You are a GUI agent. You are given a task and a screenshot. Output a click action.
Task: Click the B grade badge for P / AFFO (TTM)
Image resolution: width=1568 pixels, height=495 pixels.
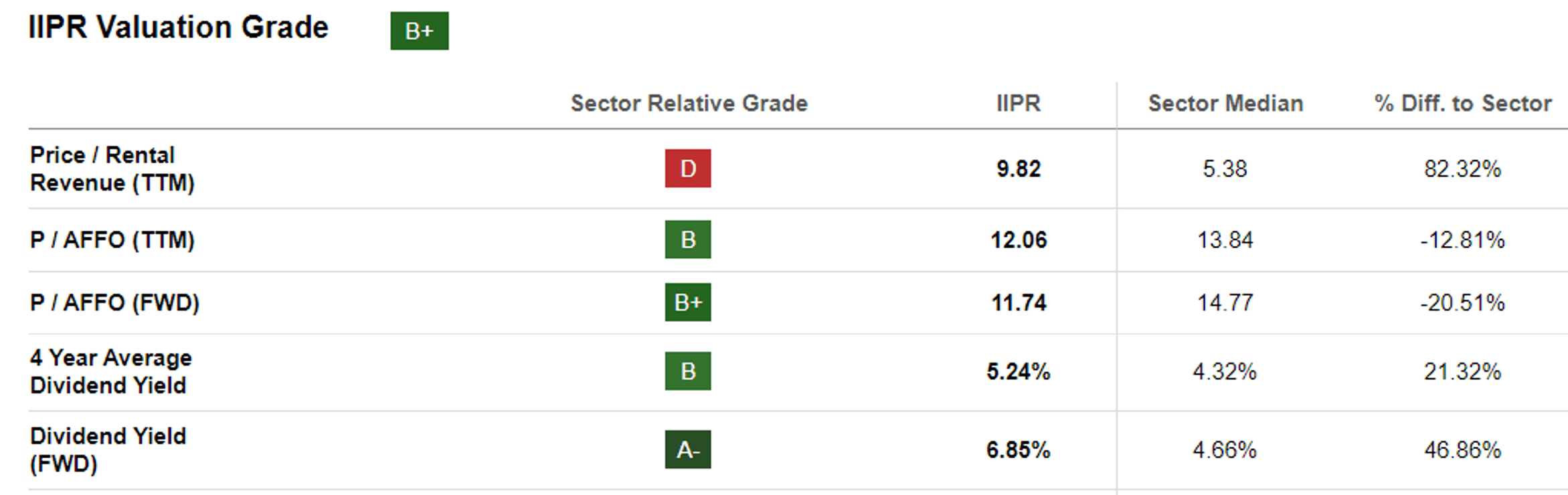687,239
